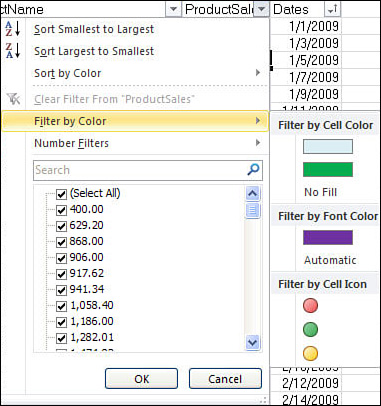Choose the green cell color swatch
Image resolution: width=381 pixels, height=406 pixels.
328,169
